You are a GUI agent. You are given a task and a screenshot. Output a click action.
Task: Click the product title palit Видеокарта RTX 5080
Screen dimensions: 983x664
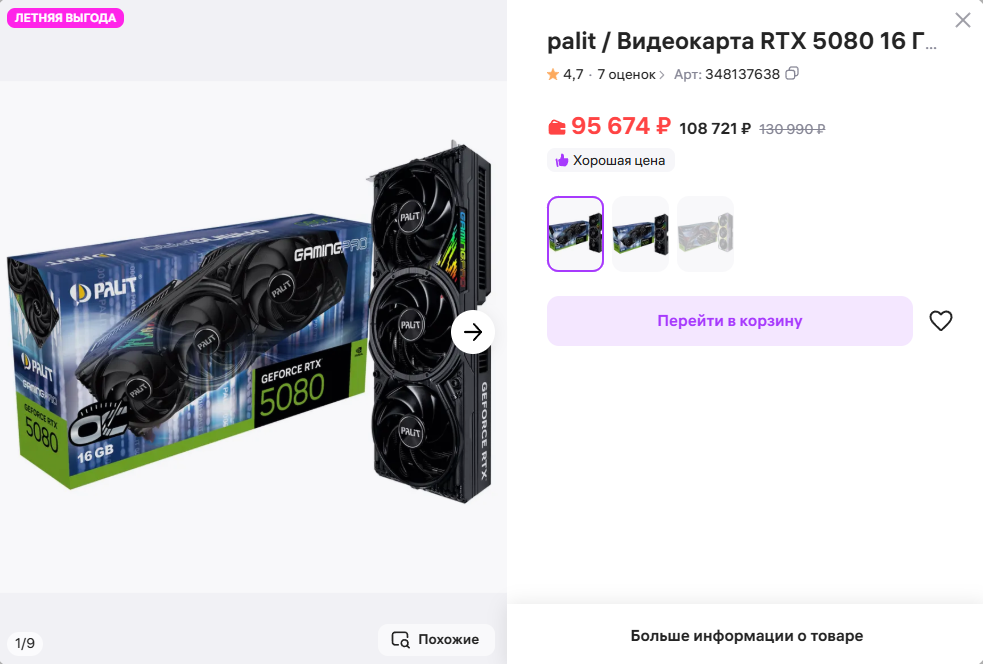click(742, 41)
